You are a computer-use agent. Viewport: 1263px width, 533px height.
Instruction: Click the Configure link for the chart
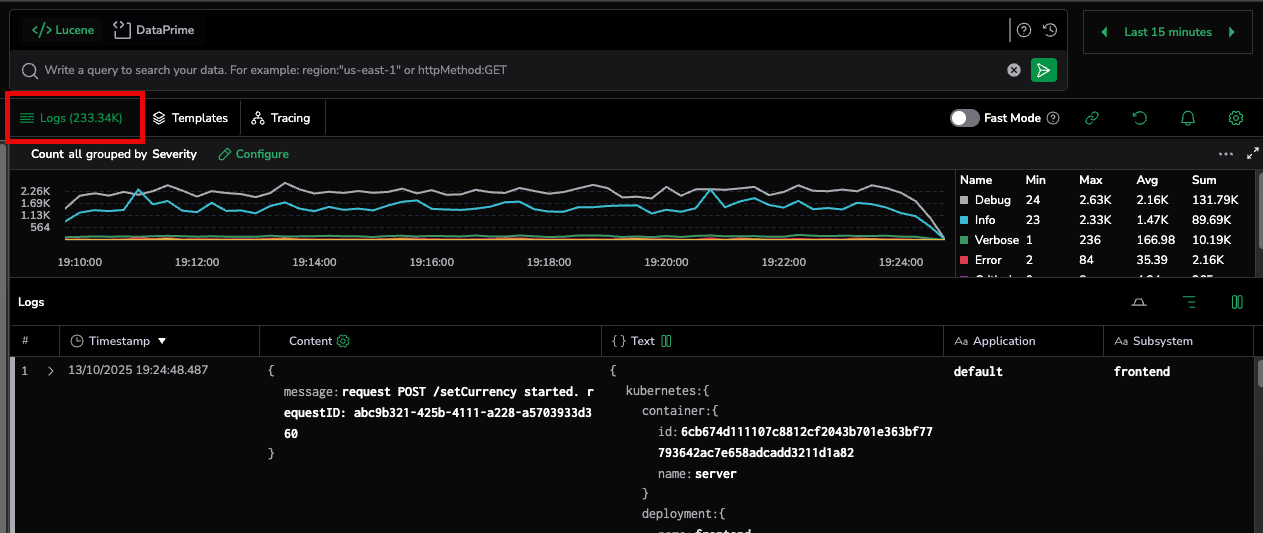pos(254,154)
